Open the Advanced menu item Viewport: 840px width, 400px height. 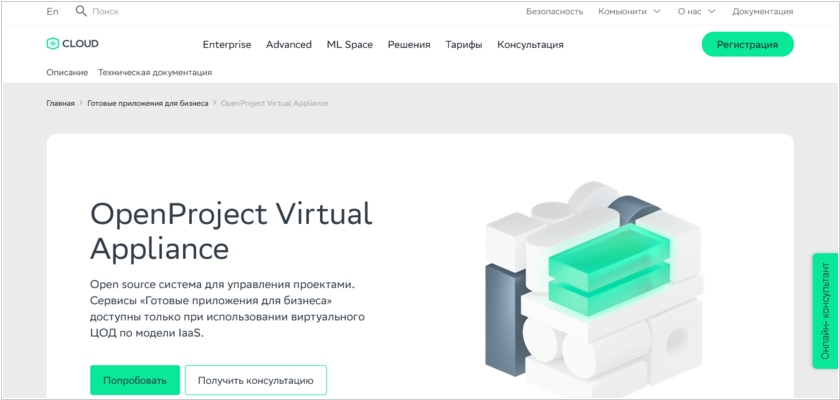289,44
